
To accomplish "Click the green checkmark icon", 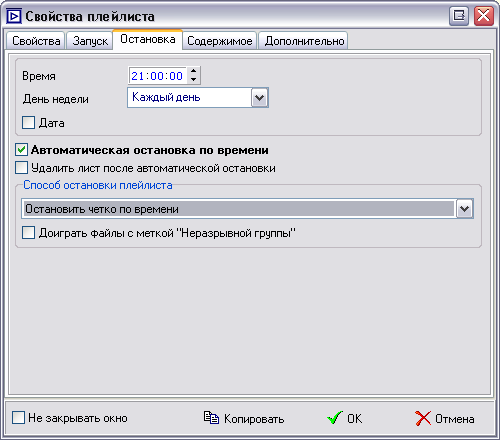I will click(x=334, y=418).
